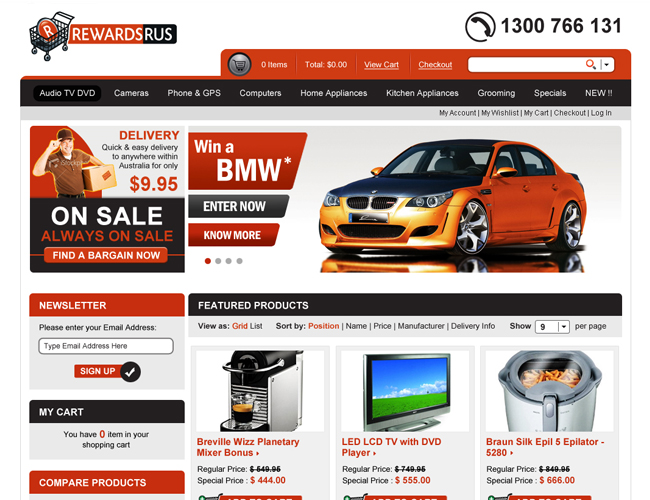Image resolution: width=650 pixels, height=500 pixels.
Task: Click the Total: $0.00 text
Action: coord(326,65)
